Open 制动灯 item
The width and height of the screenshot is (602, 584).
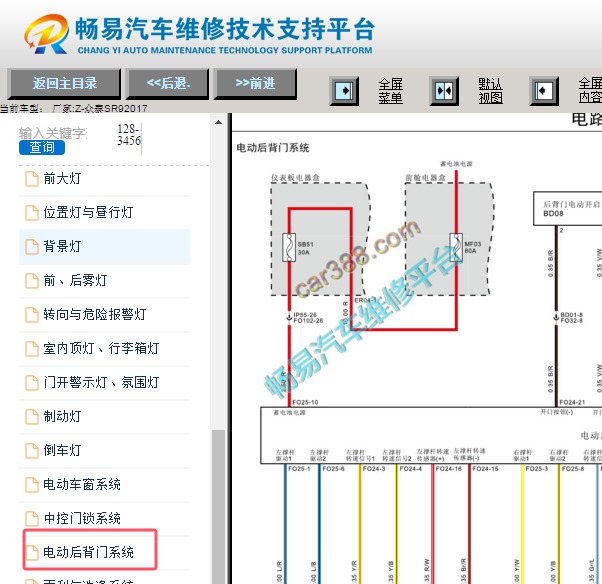(62, 416)
